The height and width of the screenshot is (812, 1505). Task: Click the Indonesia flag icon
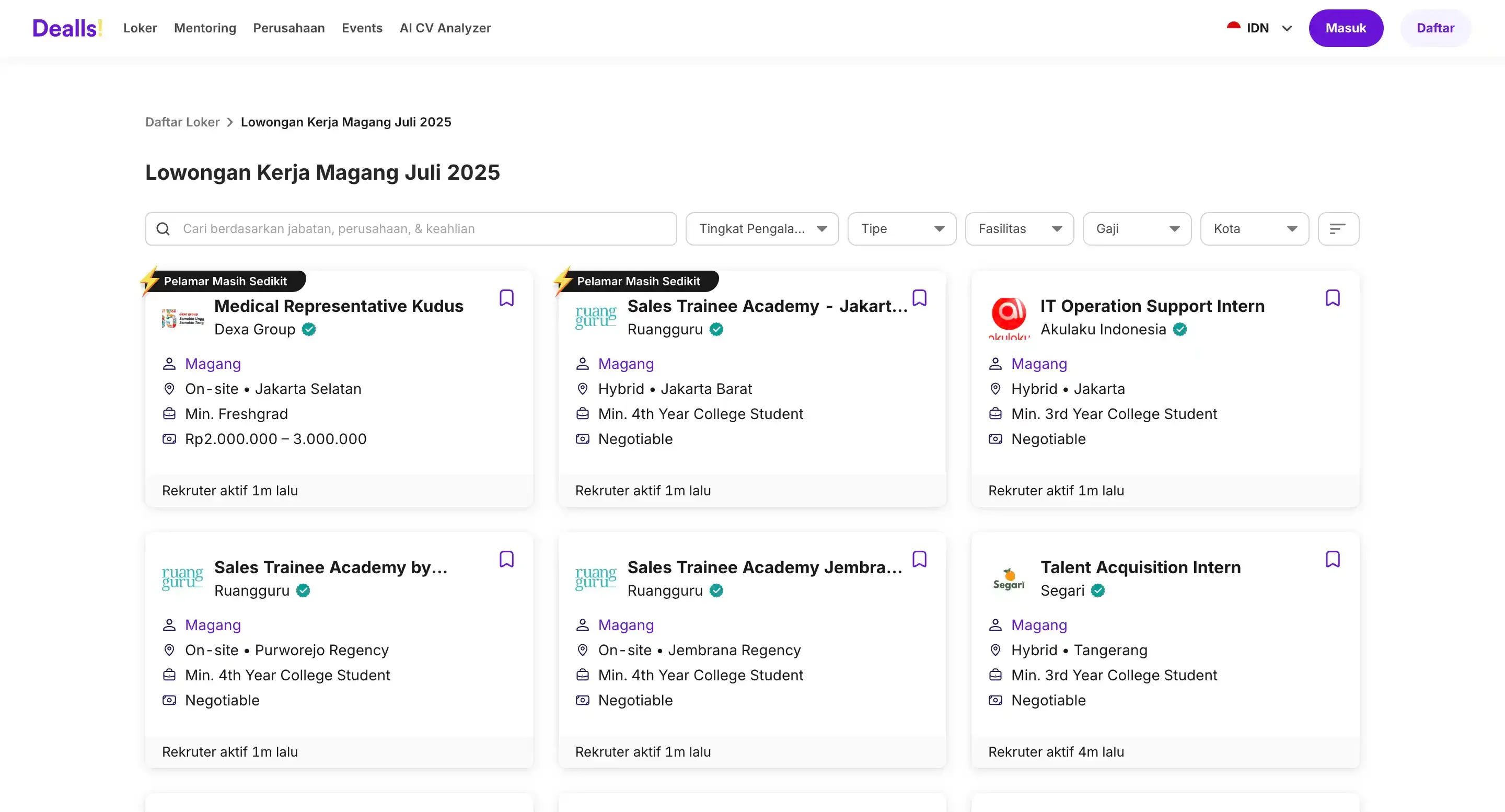pyautogui.click(x=1233, y=28)
